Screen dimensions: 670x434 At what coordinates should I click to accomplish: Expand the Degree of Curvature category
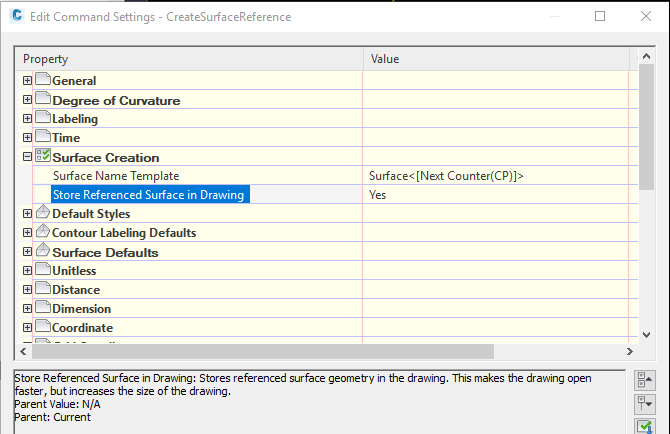tap(27, 100)
